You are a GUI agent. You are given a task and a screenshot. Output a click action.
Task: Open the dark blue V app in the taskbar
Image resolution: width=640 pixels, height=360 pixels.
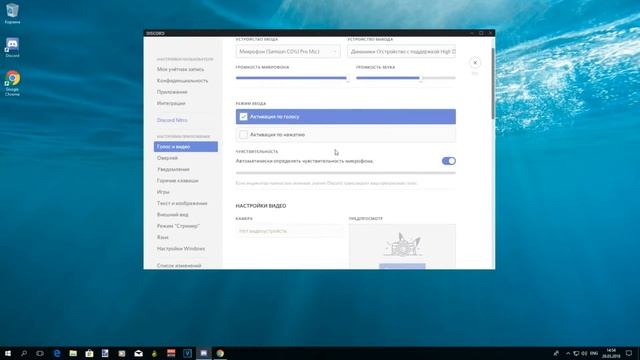point(187,353)
